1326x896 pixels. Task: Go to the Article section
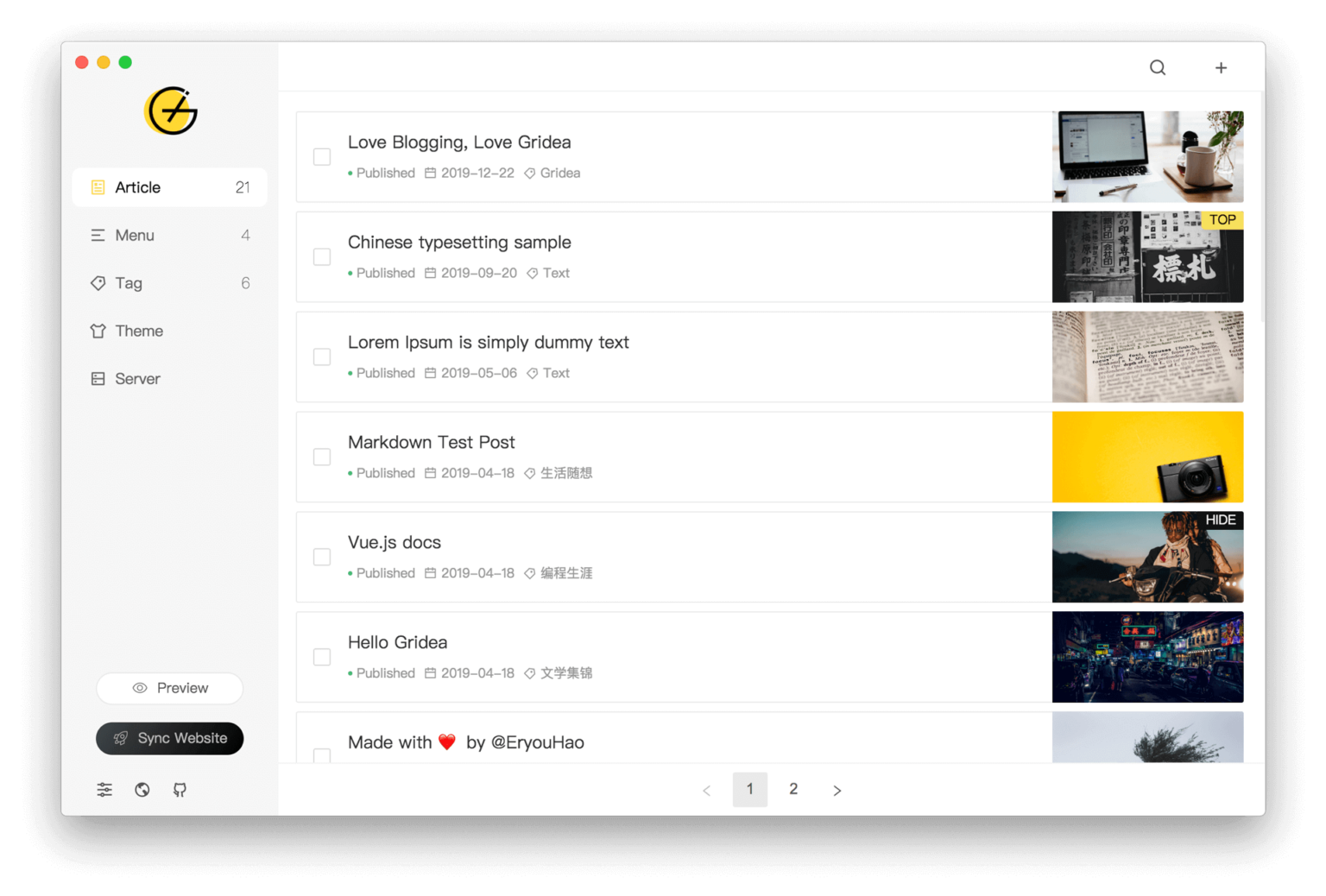(137, 186)
